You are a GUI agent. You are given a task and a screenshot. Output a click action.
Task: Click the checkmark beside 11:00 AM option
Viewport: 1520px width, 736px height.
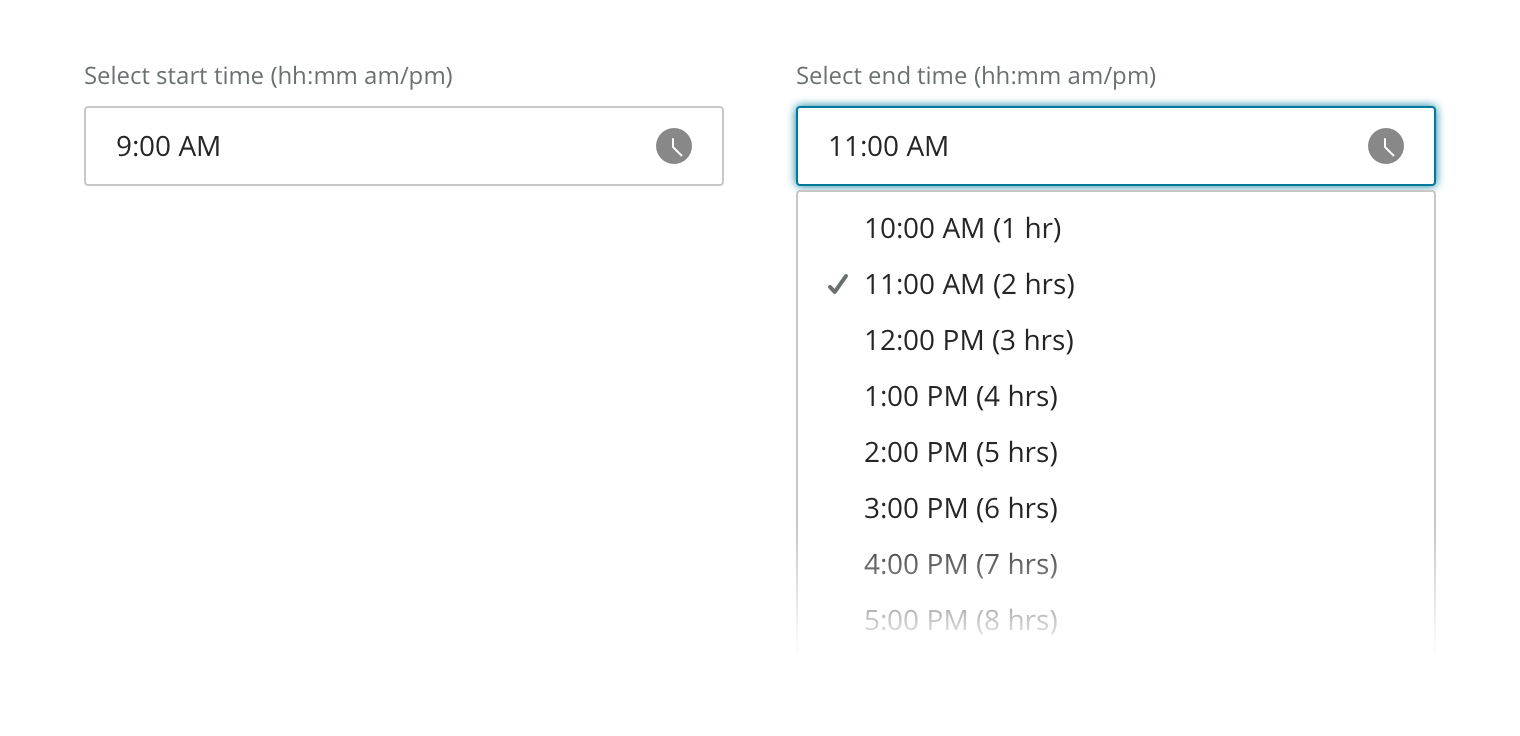pos(838,285)
